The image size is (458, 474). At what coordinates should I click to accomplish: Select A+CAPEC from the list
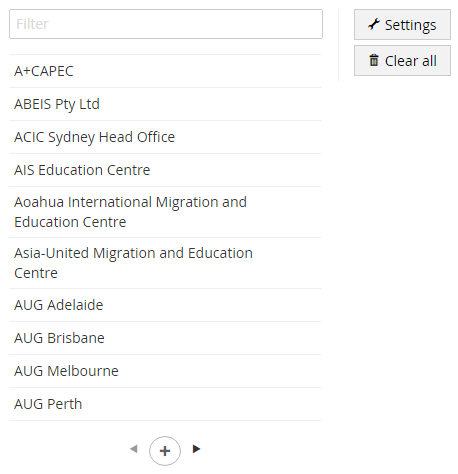click(165, 71)
